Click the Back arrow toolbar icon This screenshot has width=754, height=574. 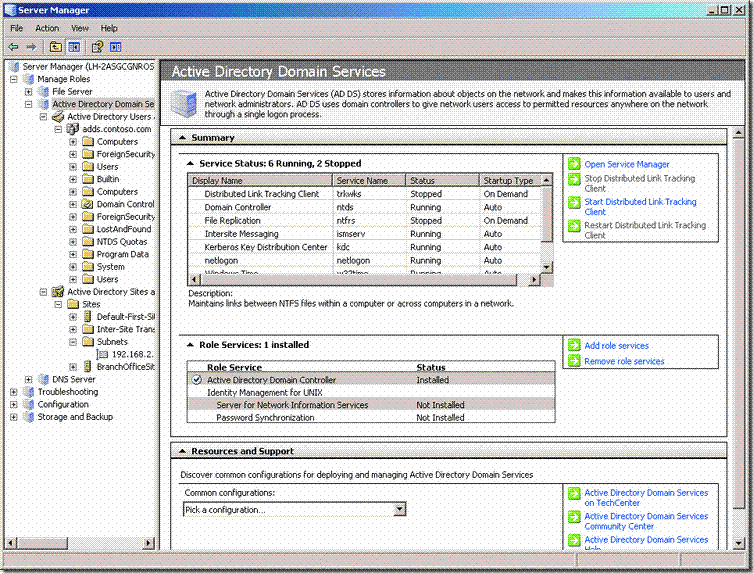coord(13,47)
